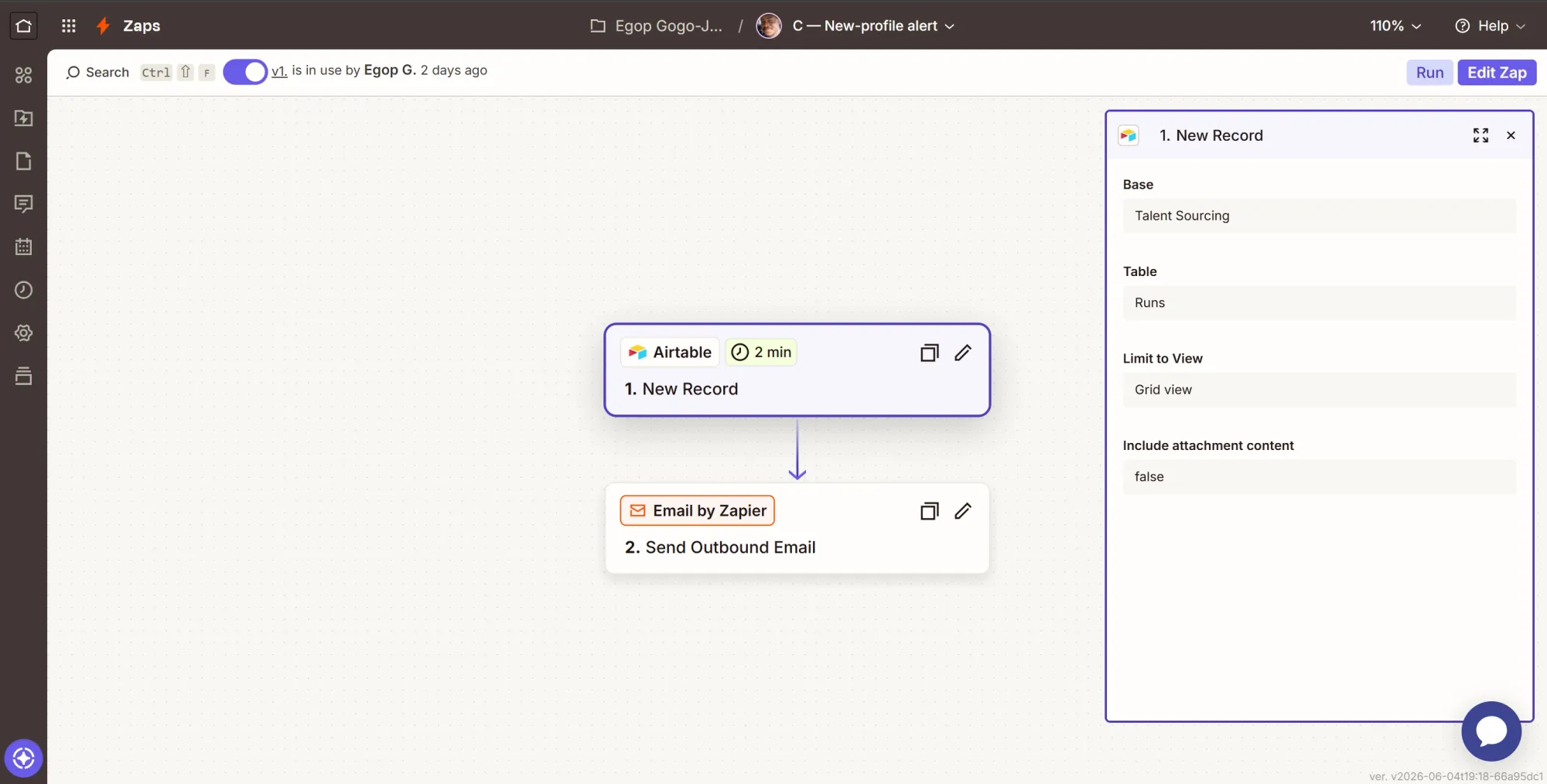Open the v1. version link
The width and height of the screenshot is (1547, 784).
pyautogui.click(x=279, y=71)
